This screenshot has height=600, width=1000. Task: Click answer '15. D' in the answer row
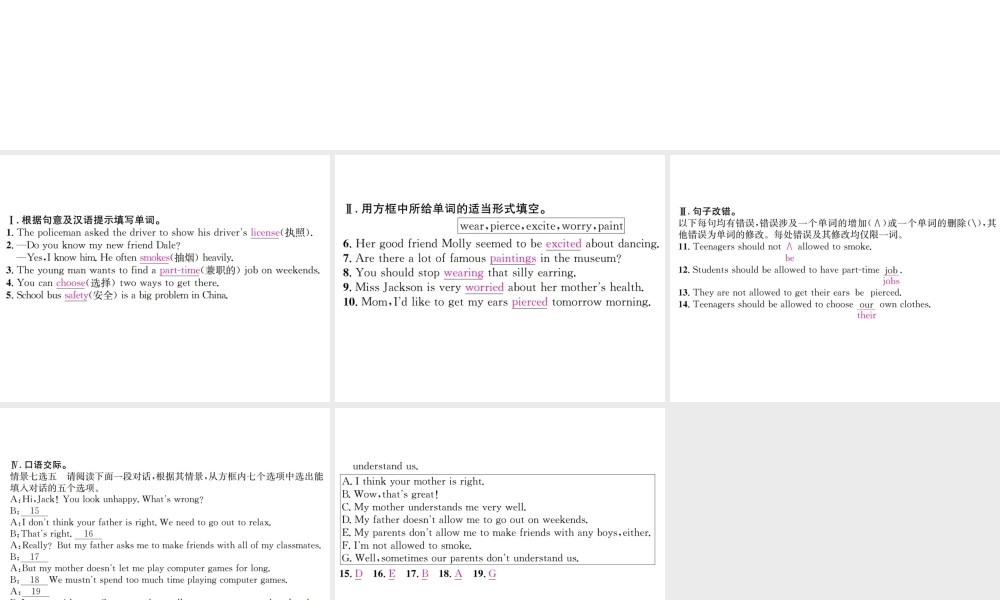coord(351,574)
